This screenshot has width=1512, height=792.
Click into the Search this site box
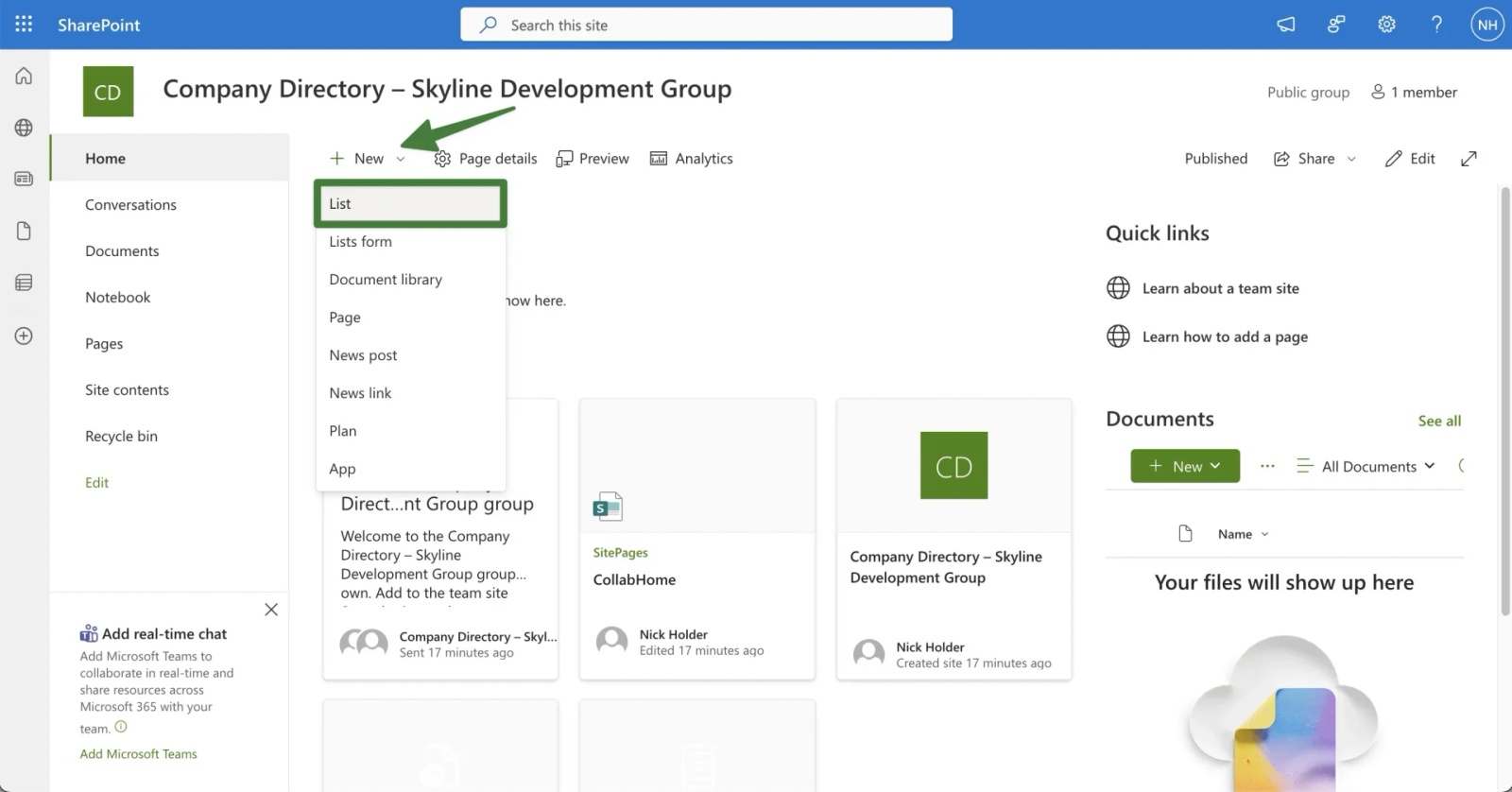pyautogui.click(x=706, y=25)
